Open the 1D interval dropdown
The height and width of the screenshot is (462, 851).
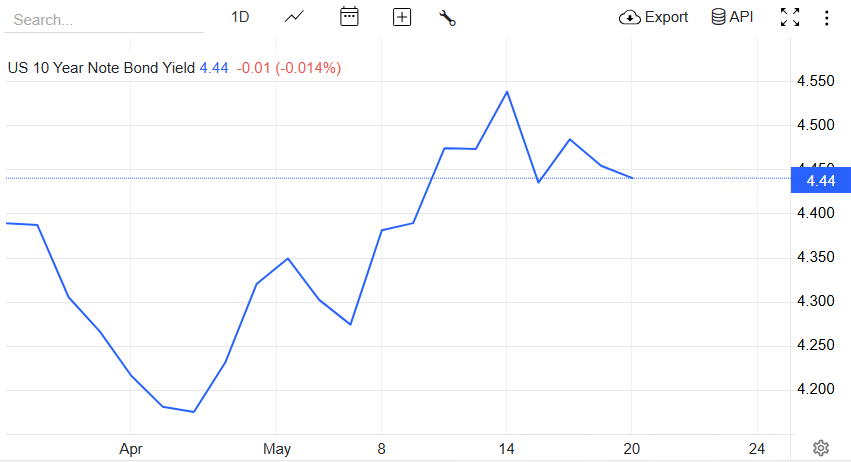point(240,17)
